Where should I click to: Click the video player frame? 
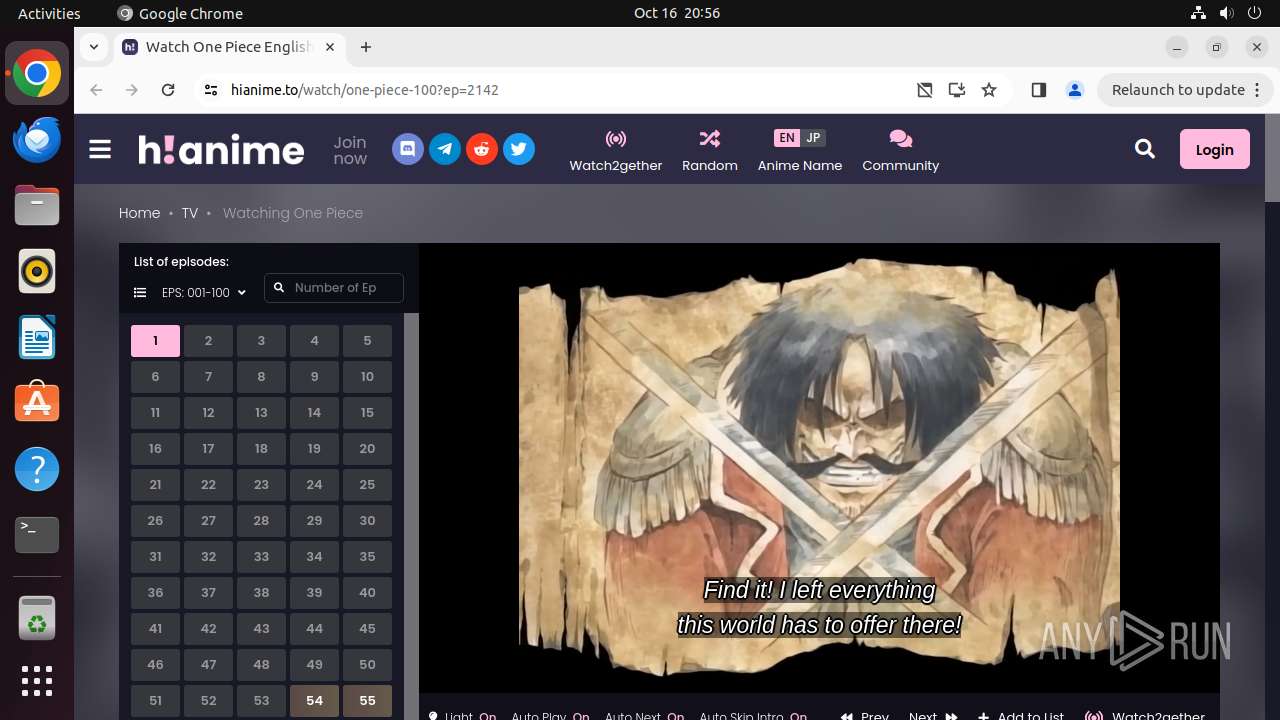tap(819, 468)
